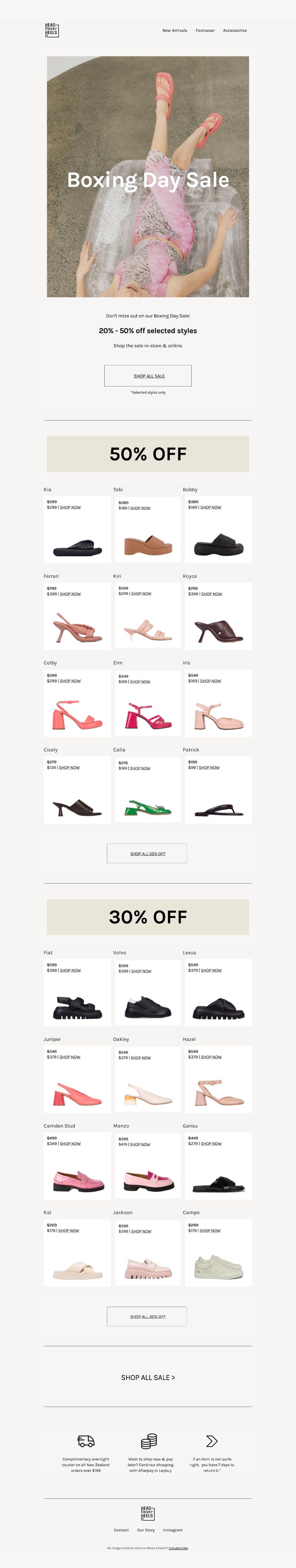Click SHOP NOW under Volvo
This screenshot has height=1568, width=296.
point(141,971)
